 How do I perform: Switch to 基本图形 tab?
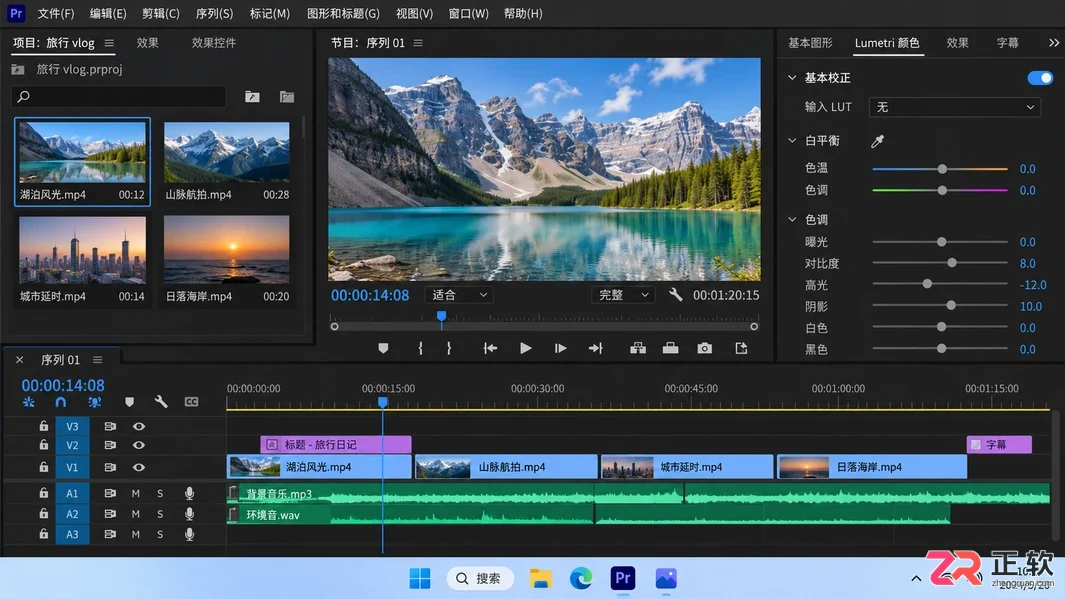pyautogui.click(x=810, y=43)
